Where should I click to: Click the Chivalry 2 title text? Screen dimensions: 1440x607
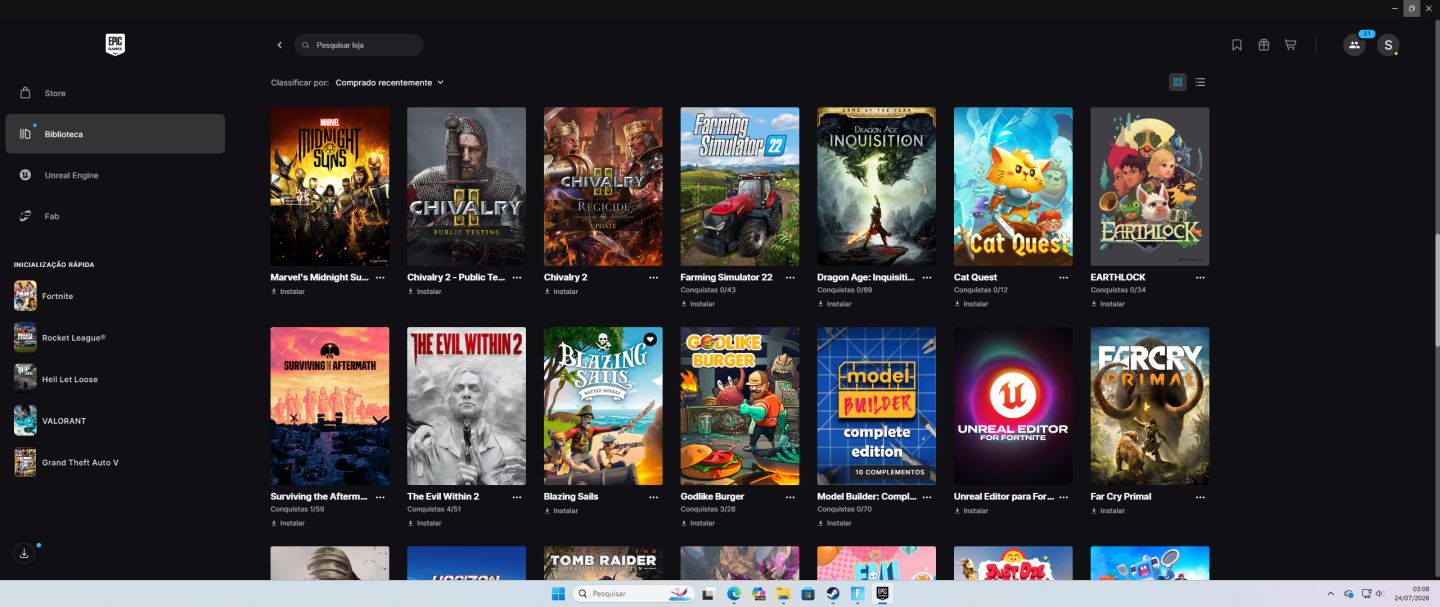point(566,277)
